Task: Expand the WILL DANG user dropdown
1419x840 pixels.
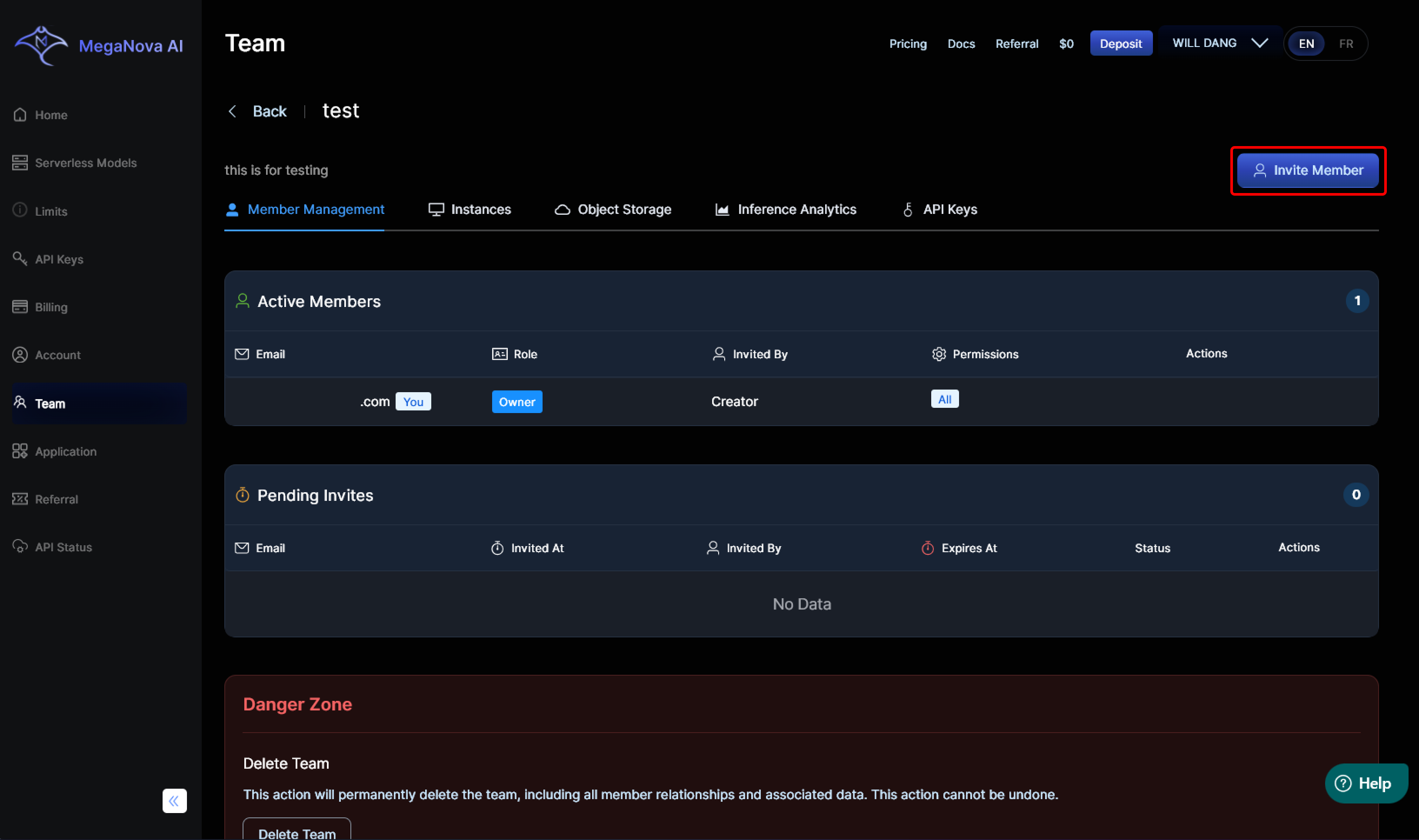Action: pyautogui.click(x=1219, y=43)
